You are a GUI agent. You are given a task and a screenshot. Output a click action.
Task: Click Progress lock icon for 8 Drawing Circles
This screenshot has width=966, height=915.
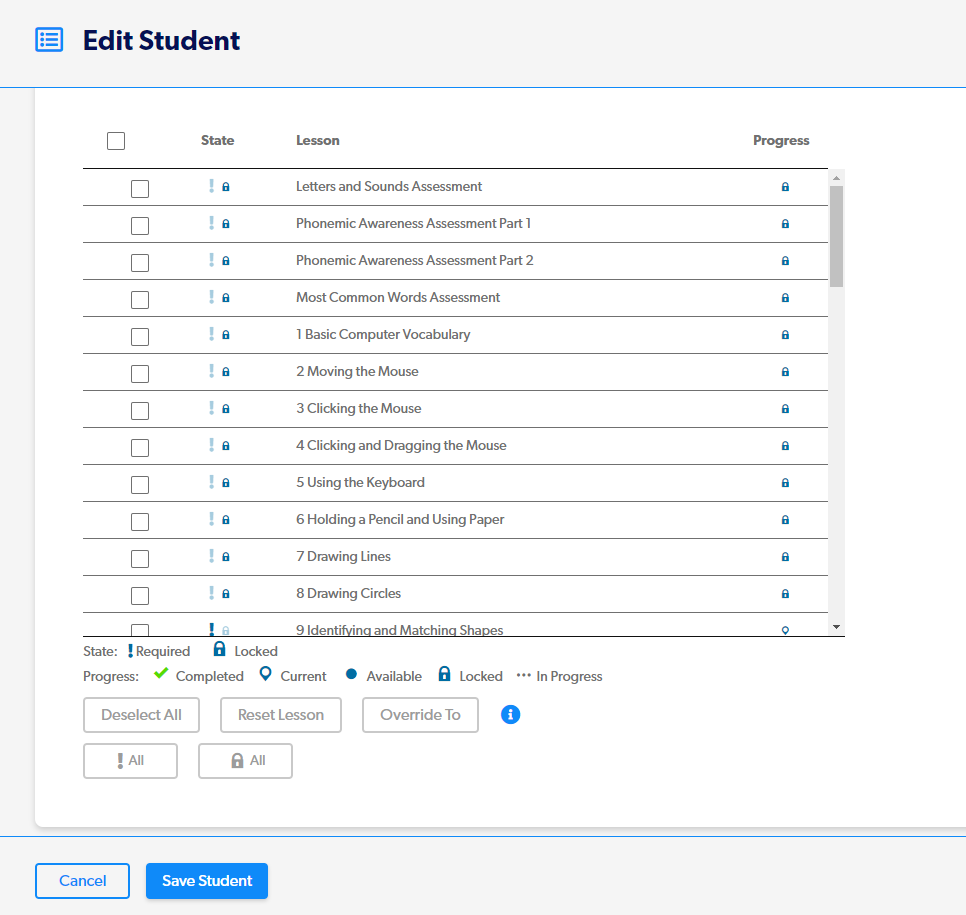tap(785, 593)
